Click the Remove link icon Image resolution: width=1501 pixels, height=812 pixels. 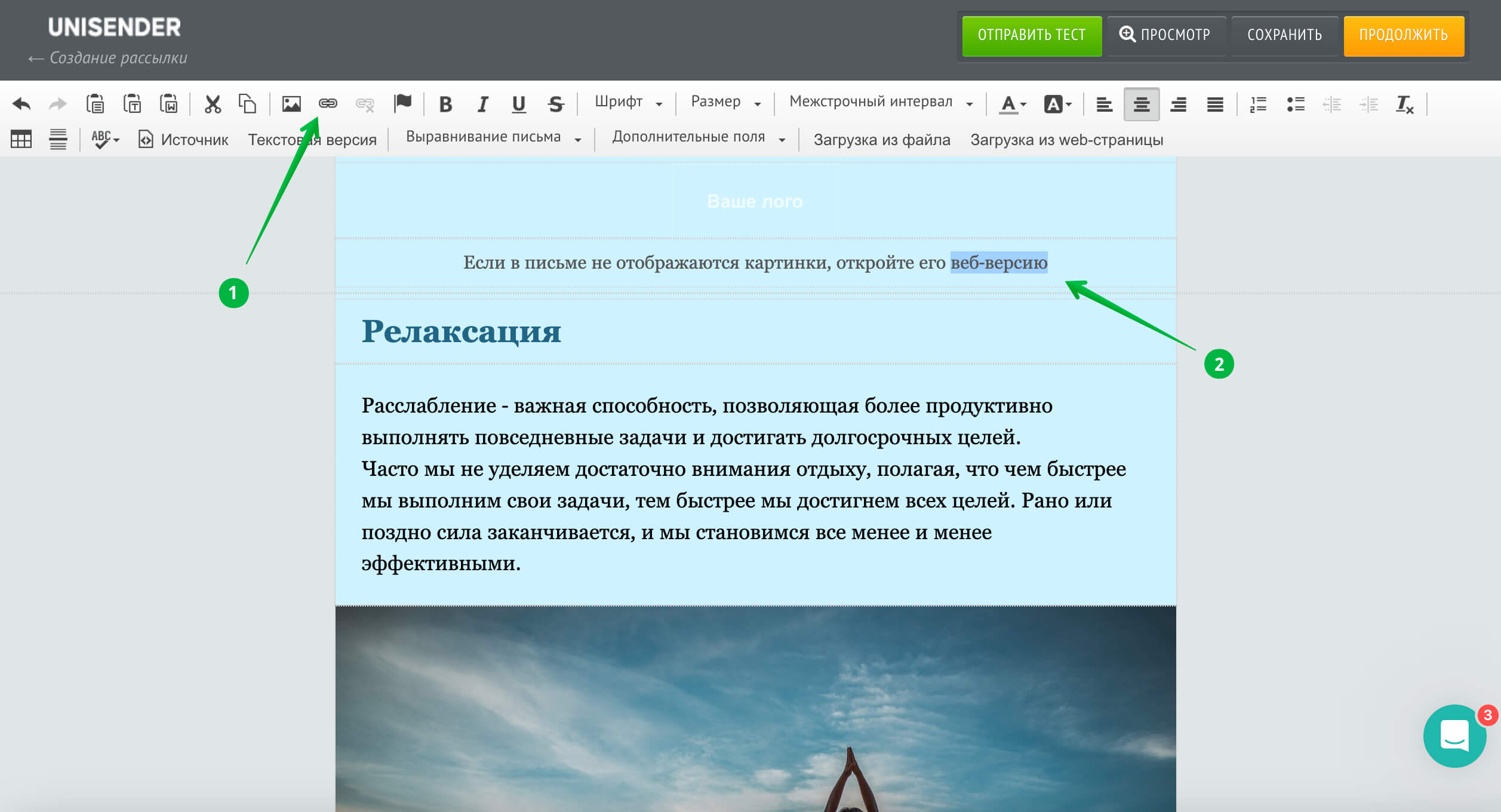(365, 104)
